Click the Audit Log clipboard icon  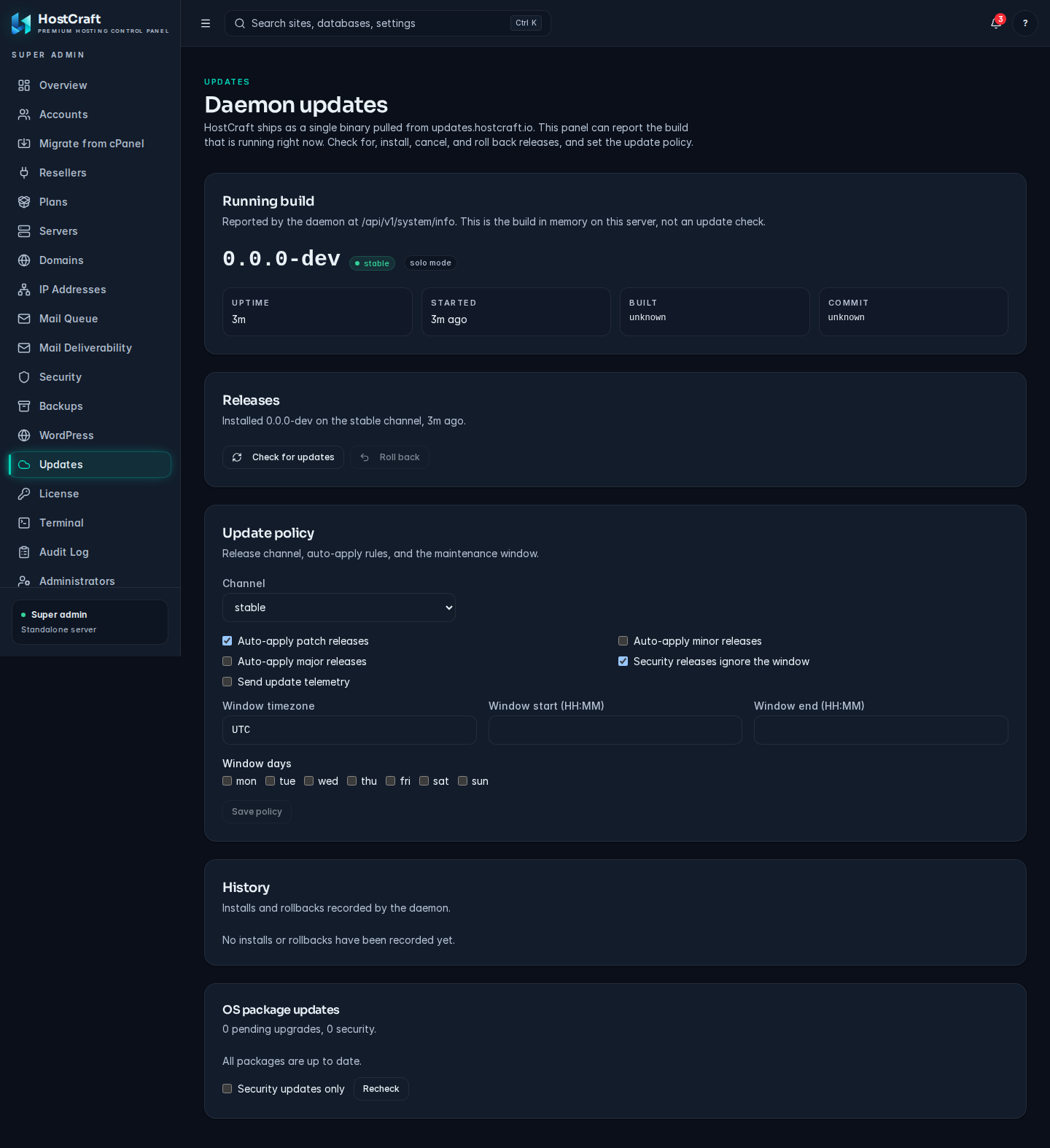24,552
